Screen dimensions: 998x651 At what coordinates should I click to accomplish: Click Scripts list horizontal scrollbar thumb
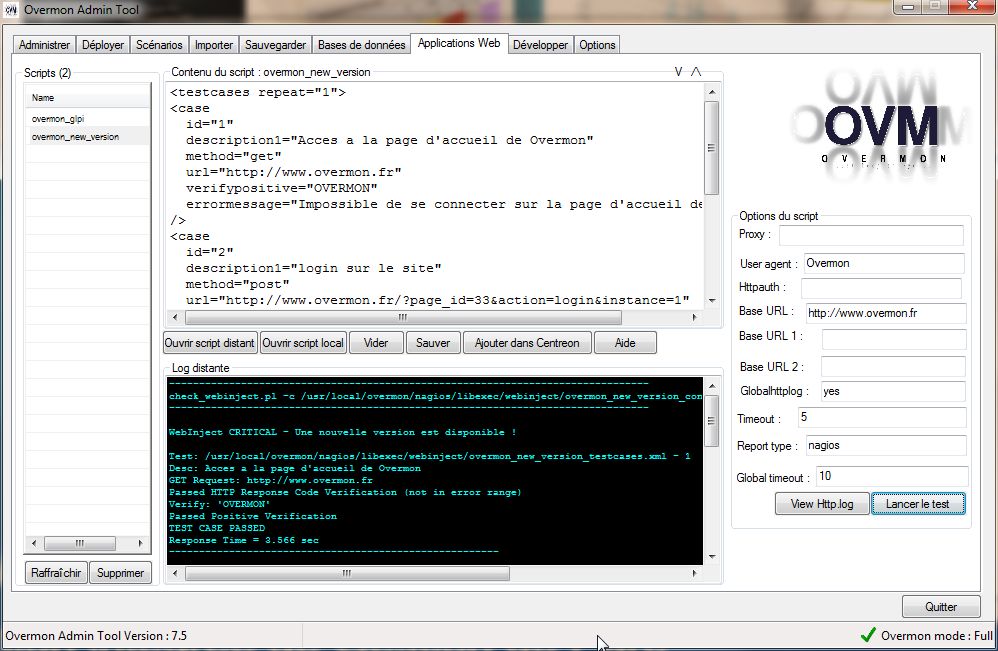(x=80, y=543)
